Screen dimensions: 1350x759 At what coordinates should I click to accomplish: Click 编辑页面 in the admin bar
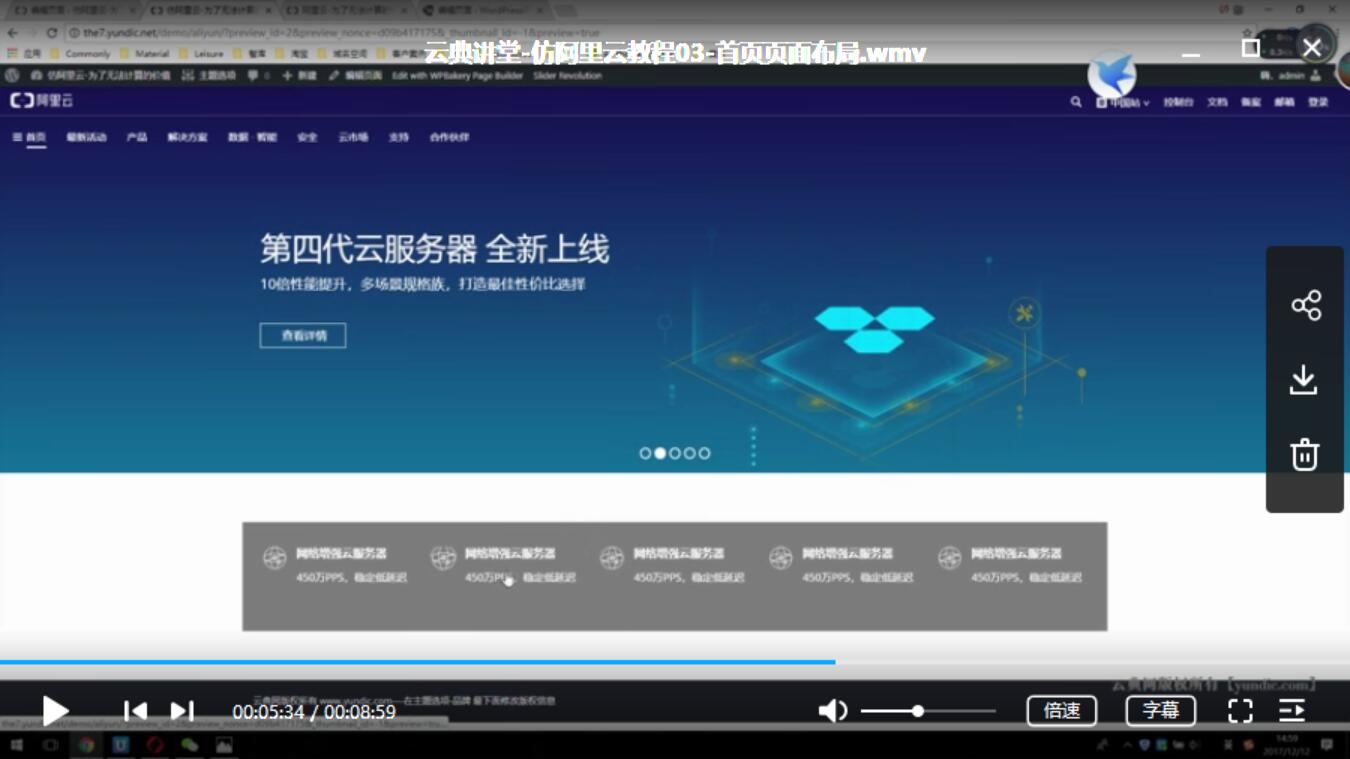355,75
